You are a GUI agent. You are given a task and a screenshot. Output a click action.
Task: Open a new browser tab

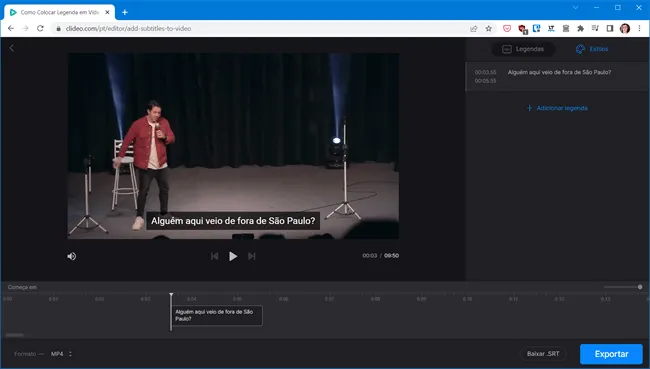(125, 12)
